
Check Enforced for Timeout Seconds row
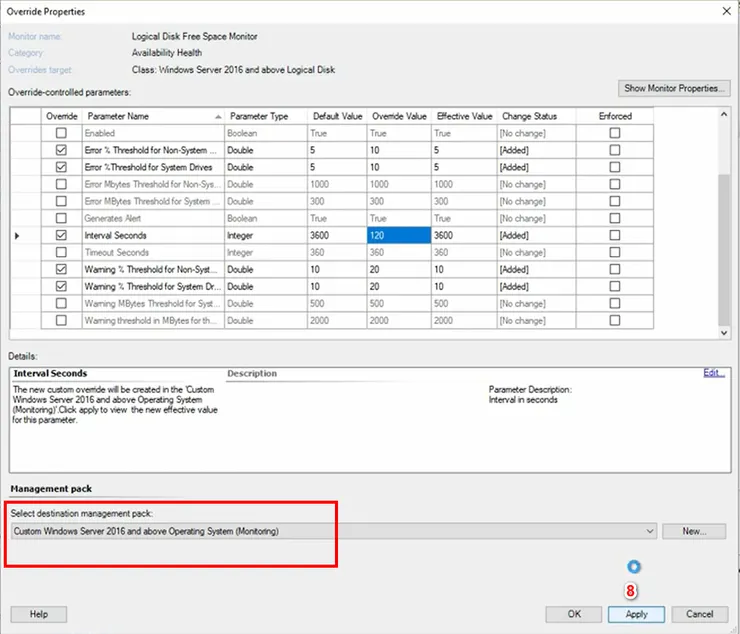(614, 252)
